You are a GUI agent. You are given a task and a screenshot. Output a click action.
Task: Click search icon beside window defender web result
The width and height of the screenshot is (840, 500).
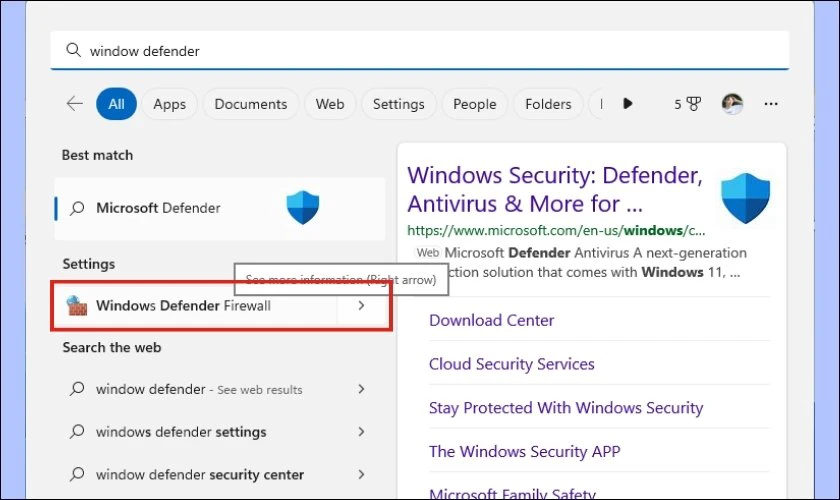(77, 389)
